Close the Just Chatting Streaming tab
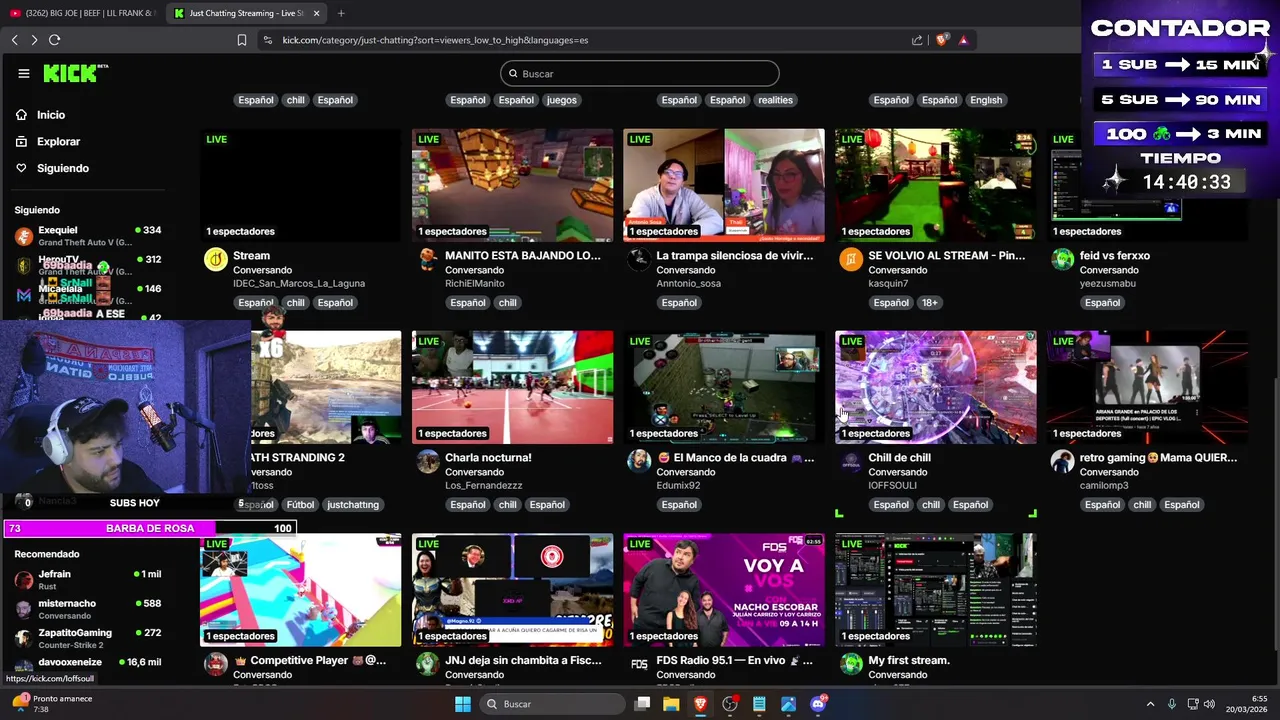1280x720 pixels. tap(317, 13)
